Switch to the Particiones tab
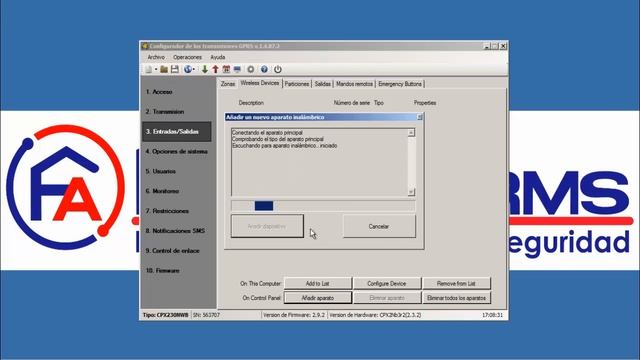Image resolution: width=640 pixels, height=360 pixels. 297,84
